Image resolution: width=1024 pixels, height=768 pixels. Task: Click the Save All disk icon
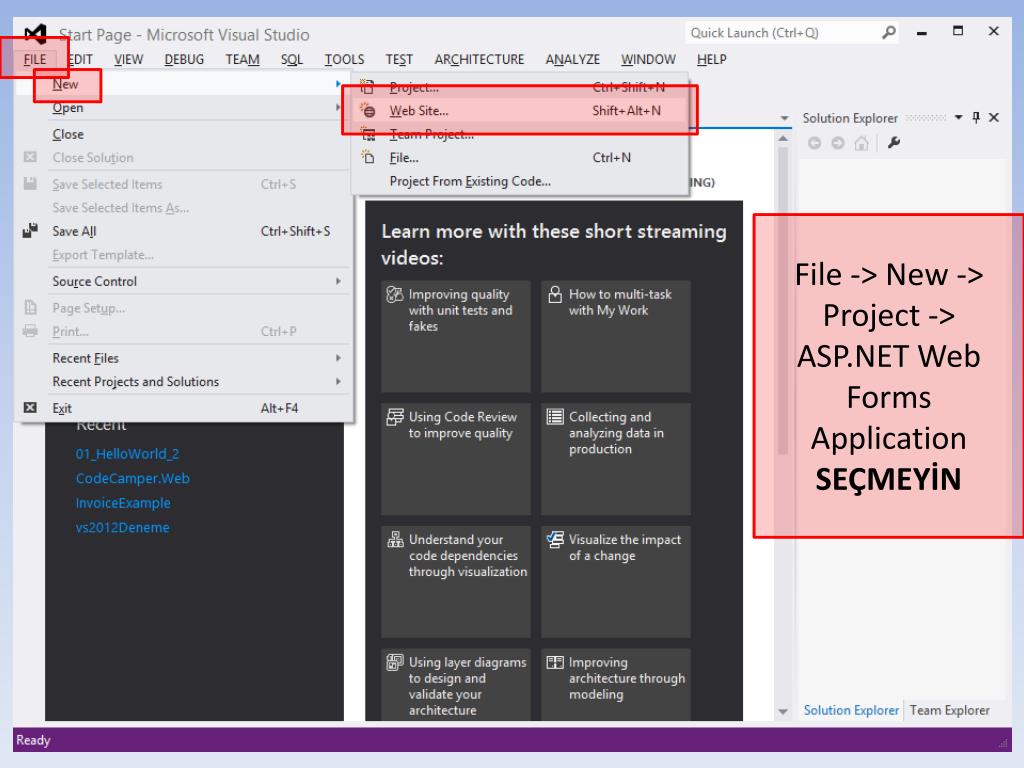(x=30, y=231)
